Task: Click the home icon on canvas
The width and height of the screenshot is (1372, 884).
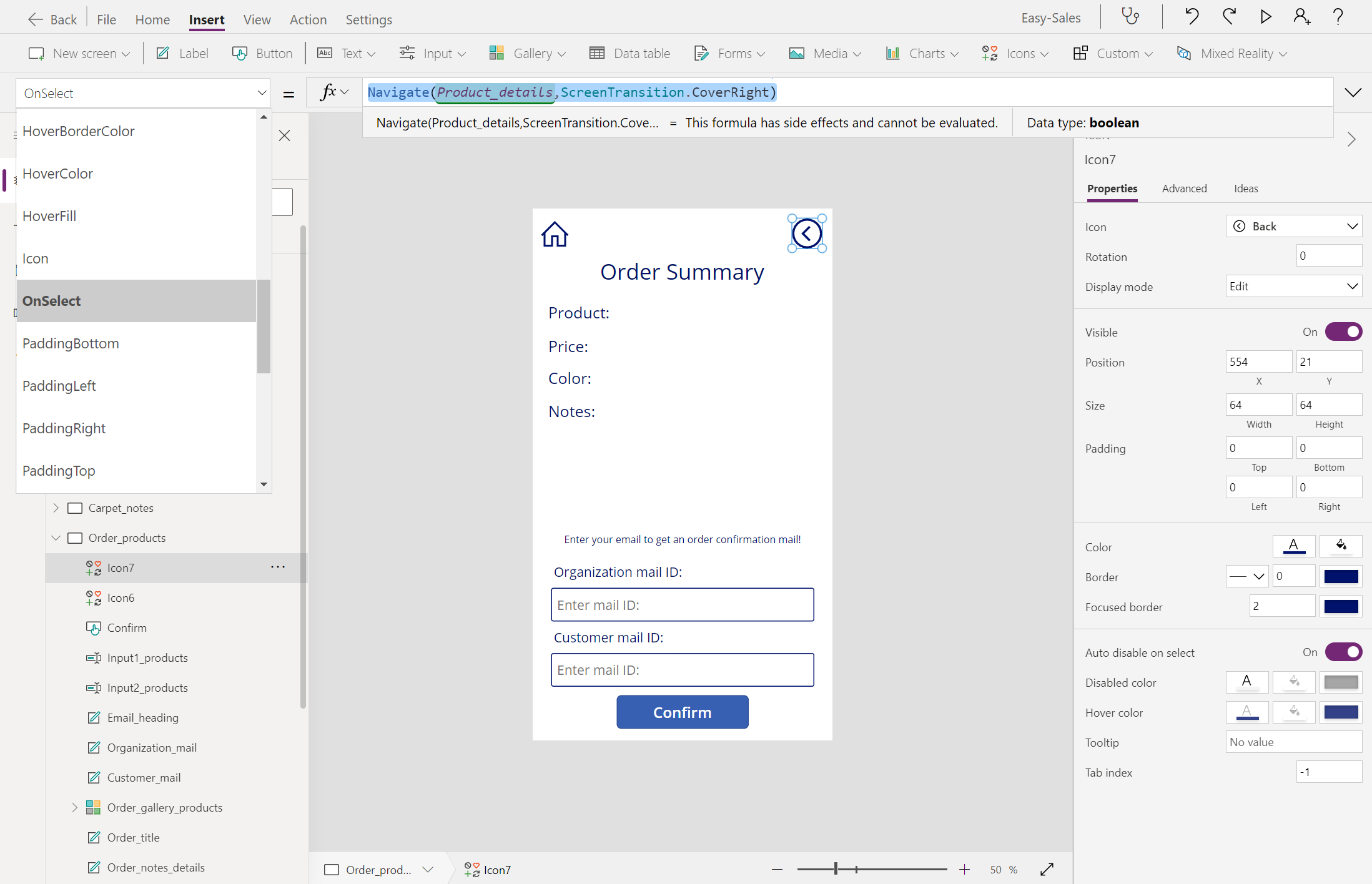Action: tap(555, 235)
